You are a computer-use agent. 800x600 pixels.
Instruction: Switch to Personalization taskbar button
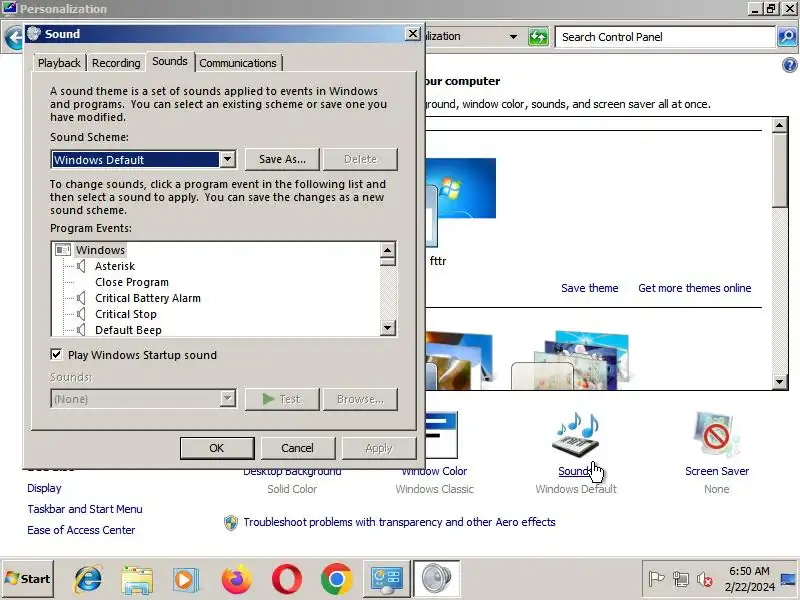[386, 579]
